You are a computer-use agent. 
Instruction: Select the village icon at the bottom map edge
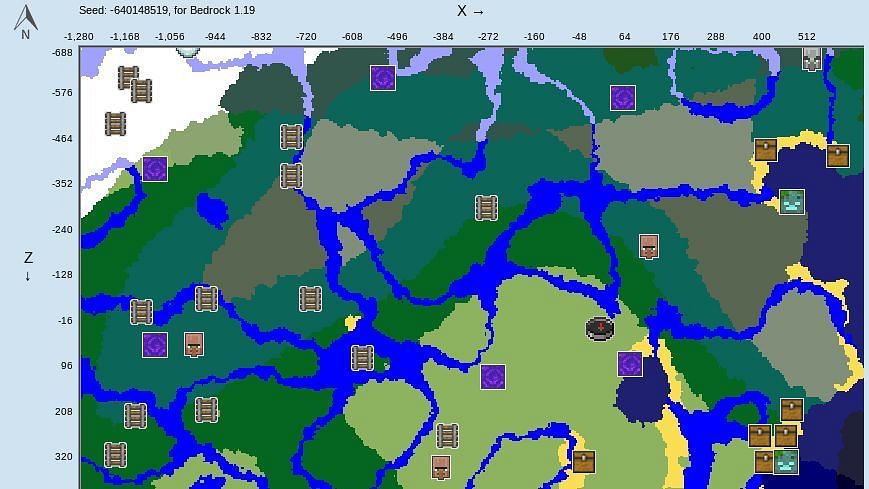coord(441,467)
